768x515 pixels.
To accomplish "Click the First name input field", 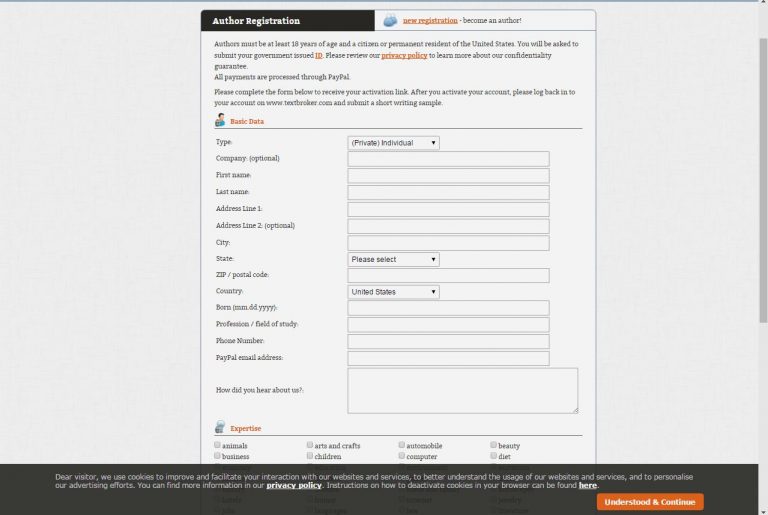I will pyautogui.click(x=448, y=175).
